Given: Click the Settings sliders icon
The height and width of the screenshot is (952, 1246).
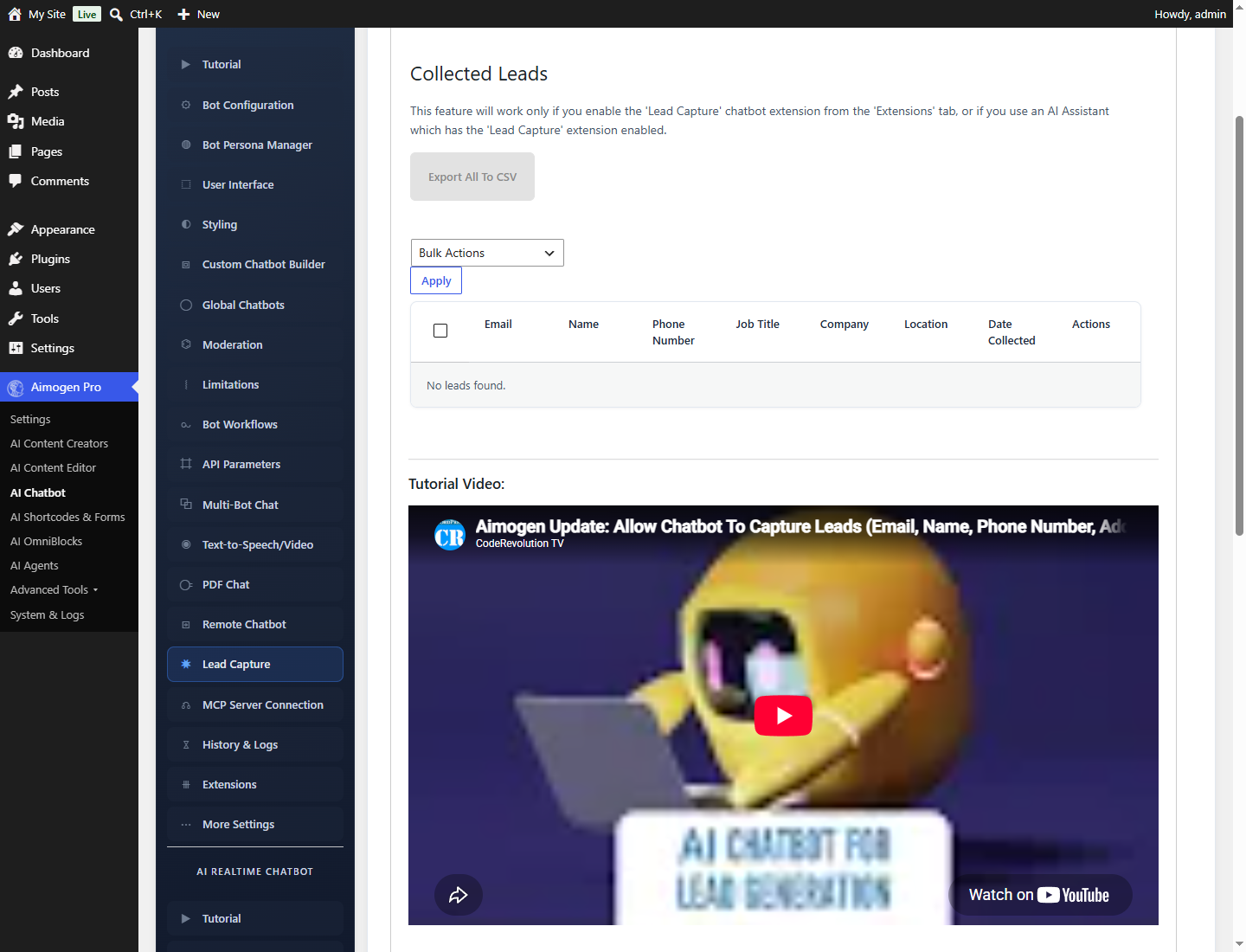Looking at the screenshot, I should [x=16, y=348].
